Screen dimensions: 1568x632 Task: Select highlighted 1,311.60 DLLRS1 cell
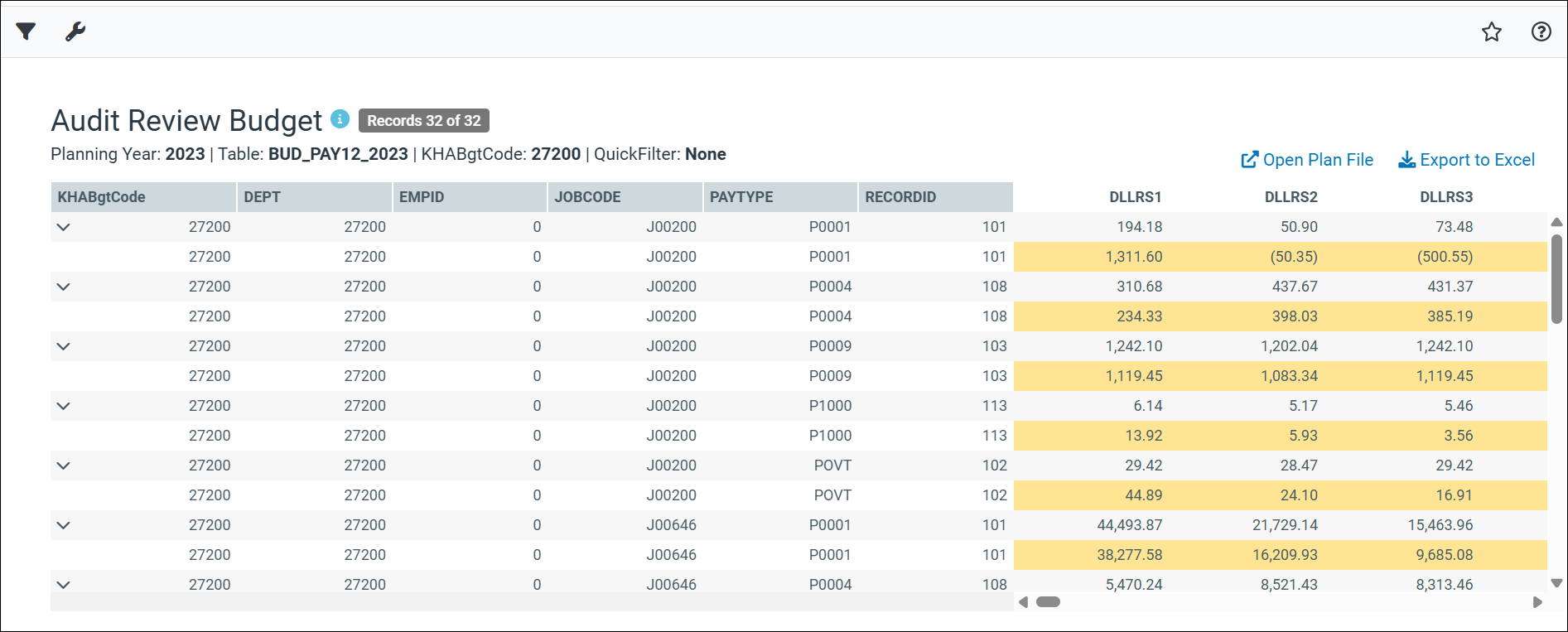pos(1133,257)
